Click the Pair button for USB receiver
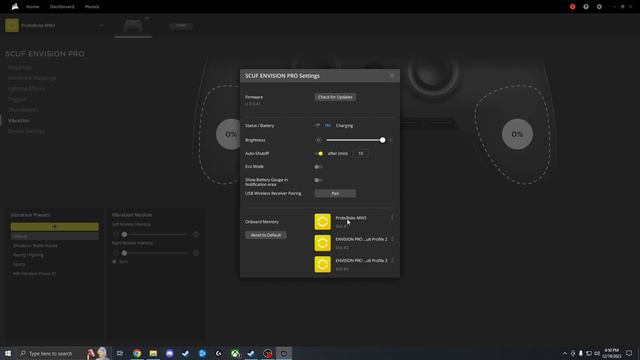Viewport: 640px width, 360px height. click(x=335, y=193)
